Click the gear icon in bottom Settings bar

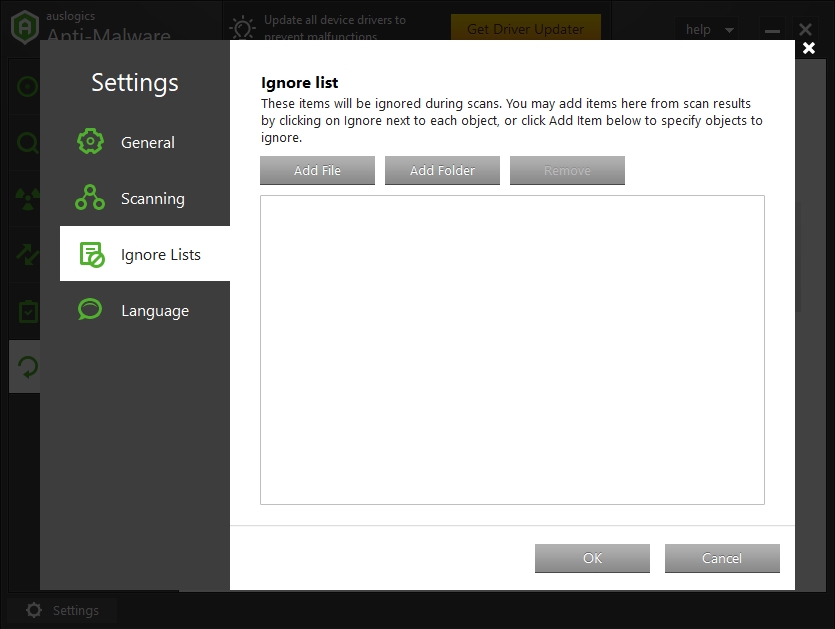34,610
